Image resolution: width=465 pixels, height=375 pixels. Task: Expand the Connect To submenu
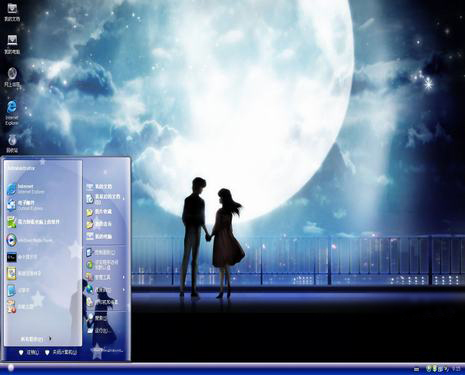(105, 290)
